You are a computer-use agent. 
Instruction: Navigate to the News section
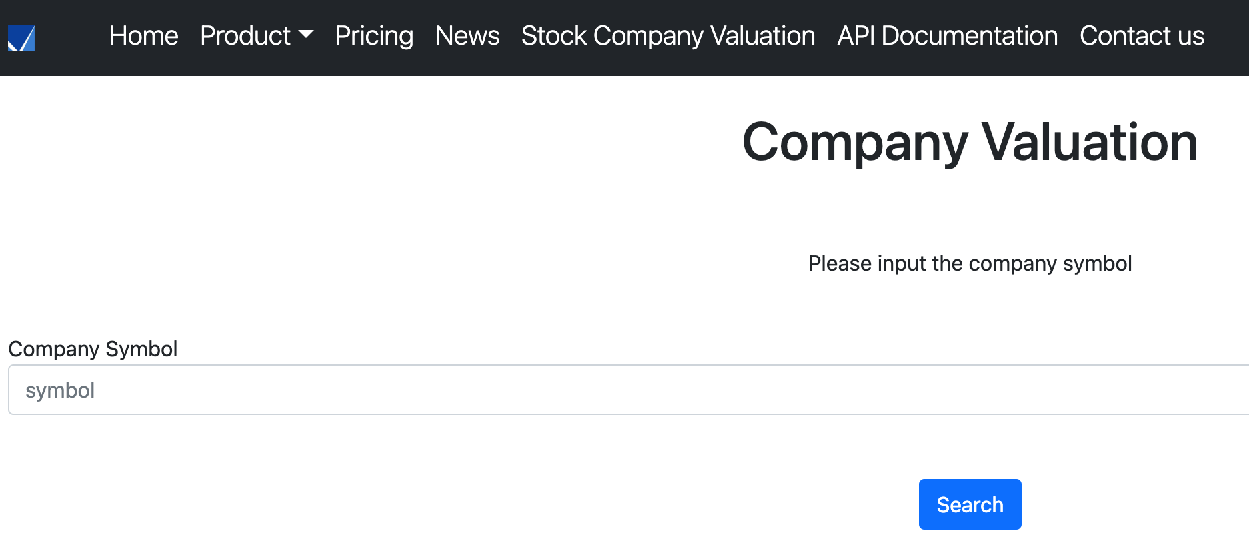coord(468,36)
